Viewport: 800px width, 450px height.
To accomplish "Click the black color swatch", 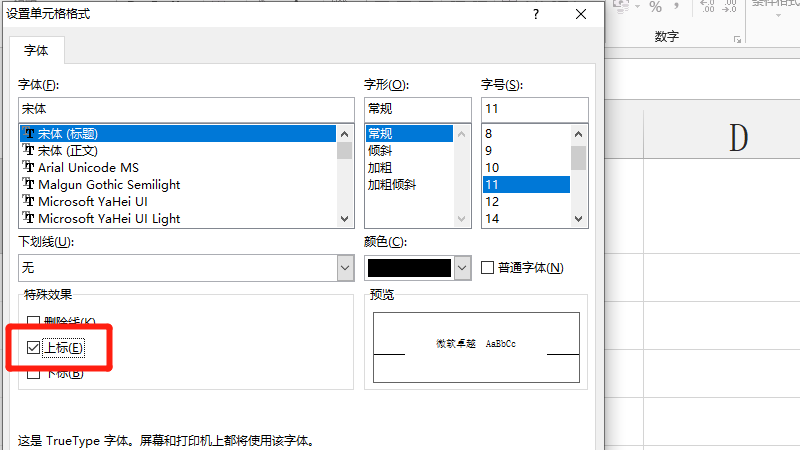I will tap(409, 267).
